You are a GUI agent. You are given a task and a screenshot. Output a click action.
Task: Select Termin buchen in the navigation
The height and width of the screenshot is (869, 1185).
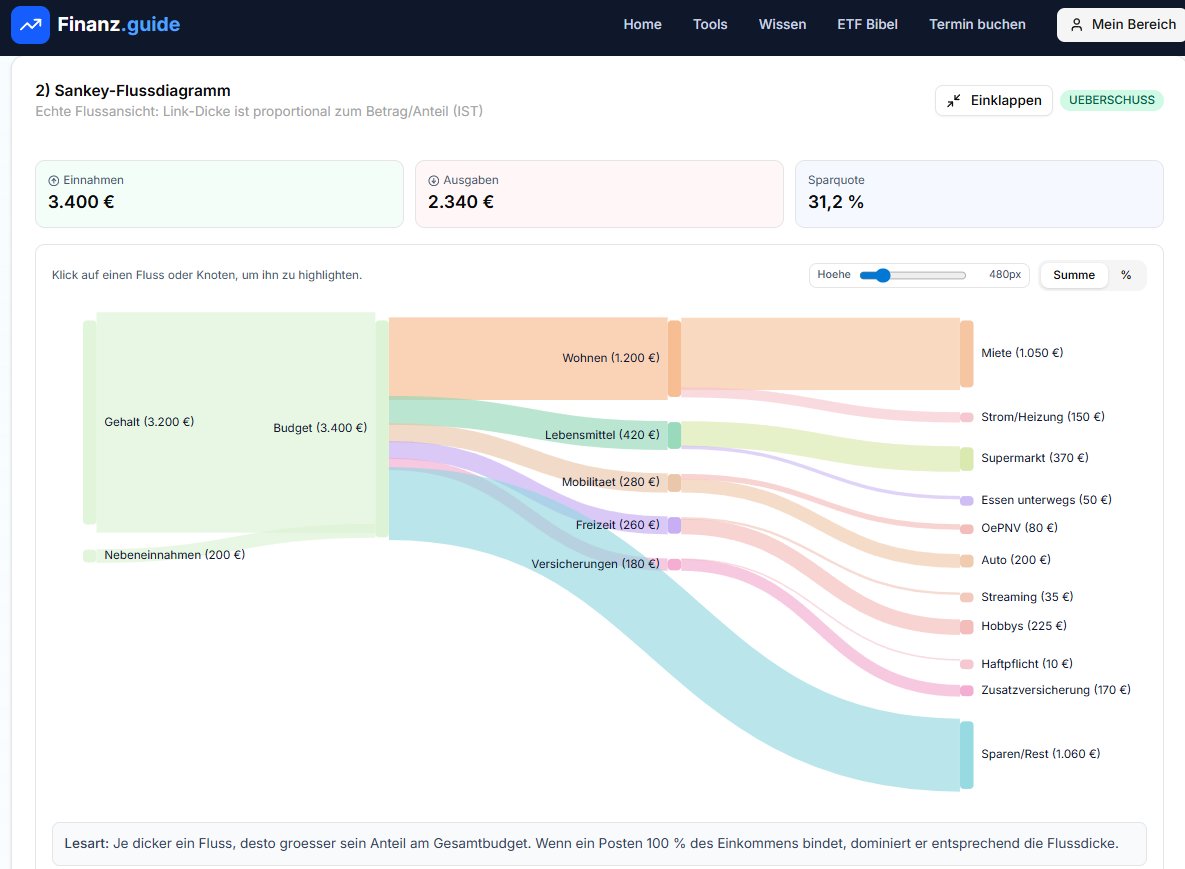coord(977,24)
